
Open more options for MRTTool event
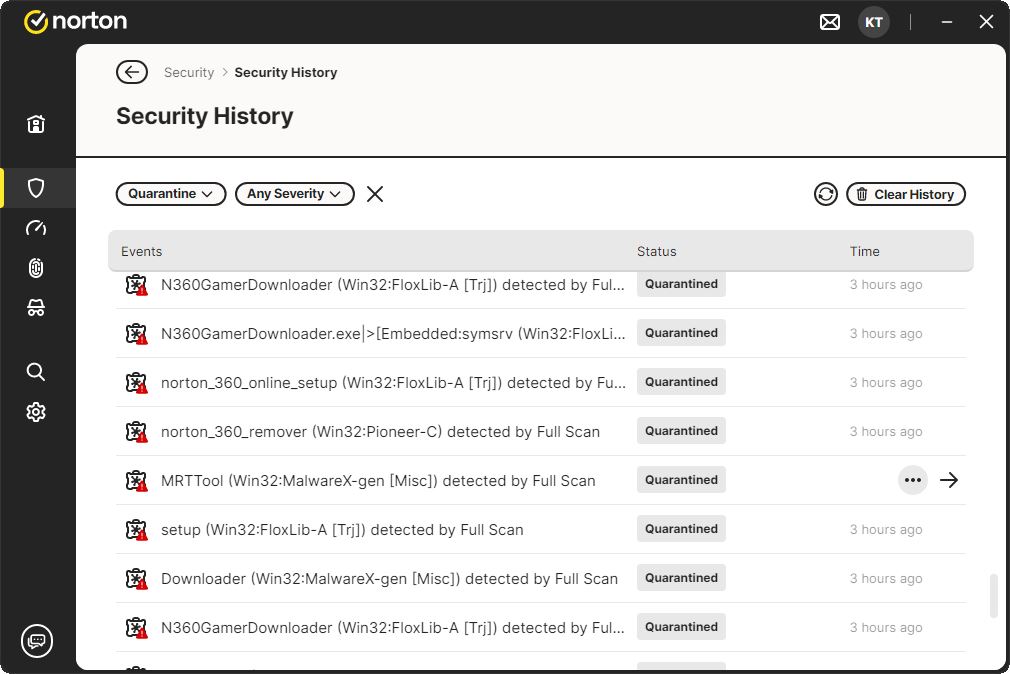click(x=912, y=480)
